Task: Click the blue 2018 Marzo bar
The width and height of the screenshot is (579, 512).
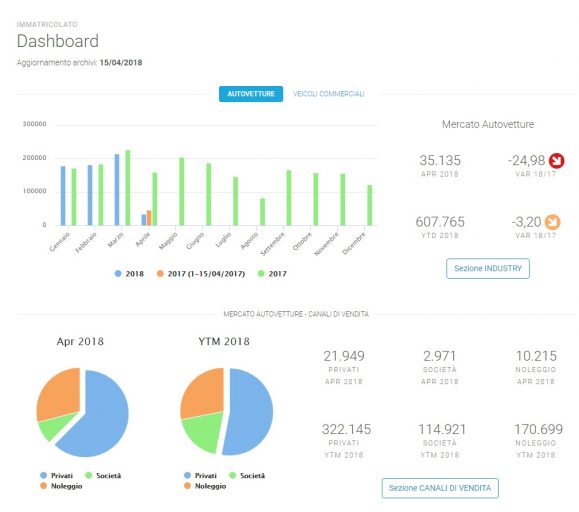Action: (x=117, y=190)
